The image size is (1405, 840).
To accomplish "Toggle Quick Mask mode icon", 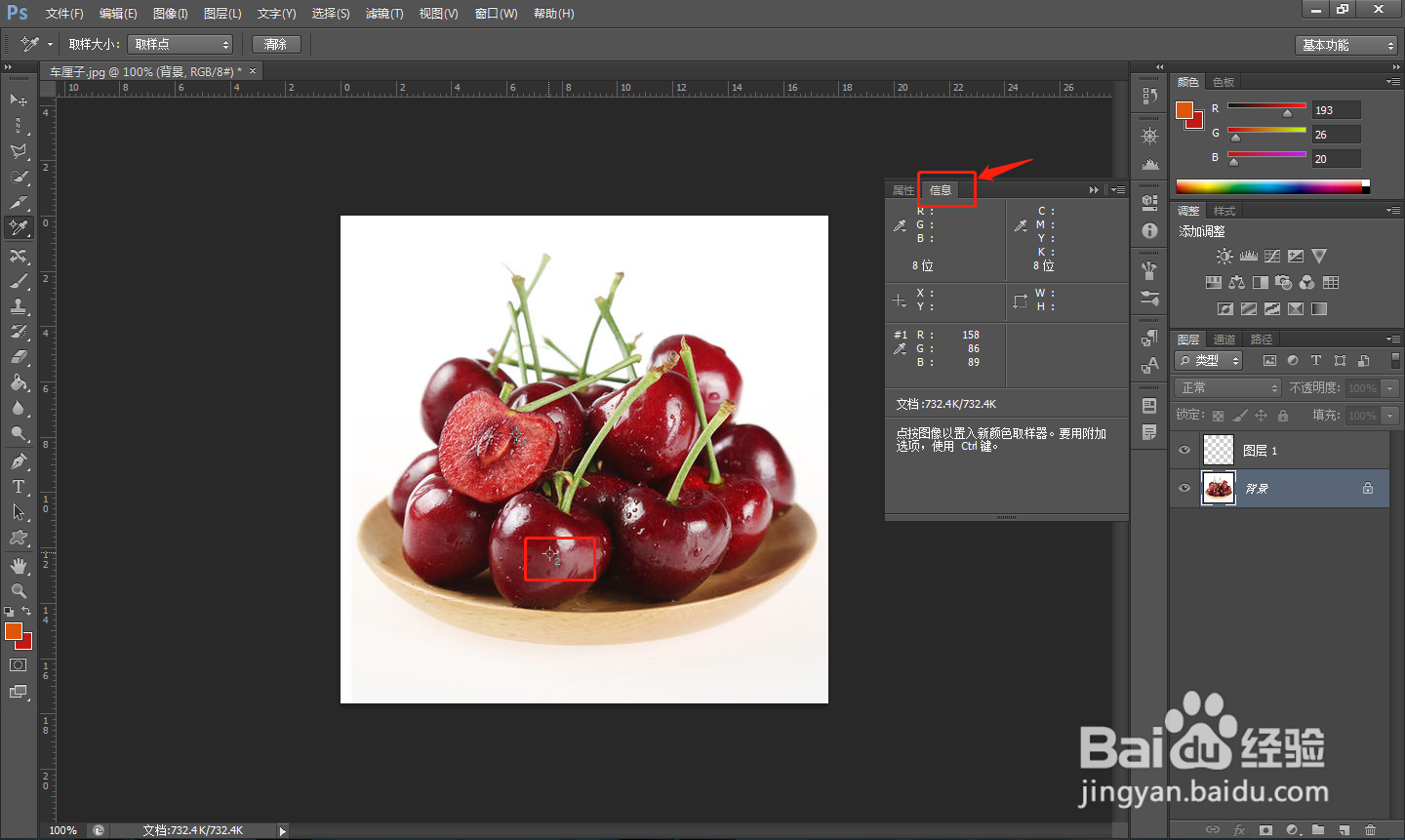I will tap(18, 665).
